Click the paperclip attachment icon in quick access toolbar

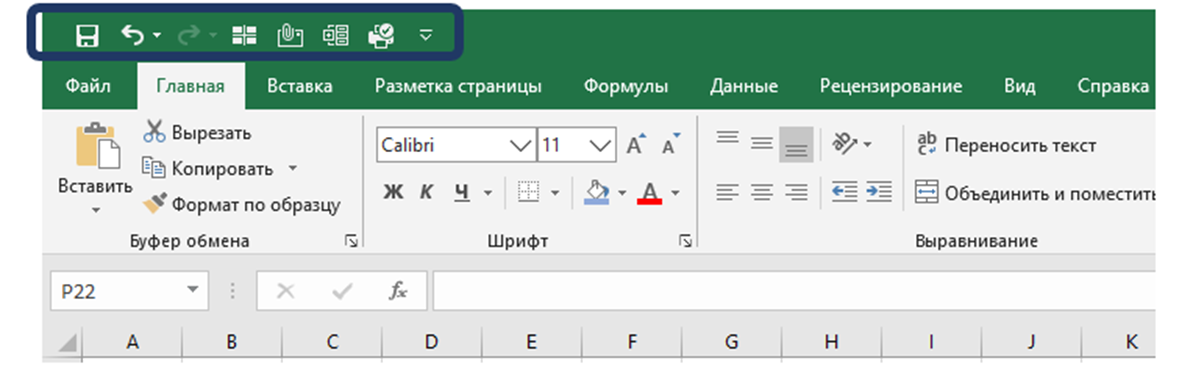point(289,35)
